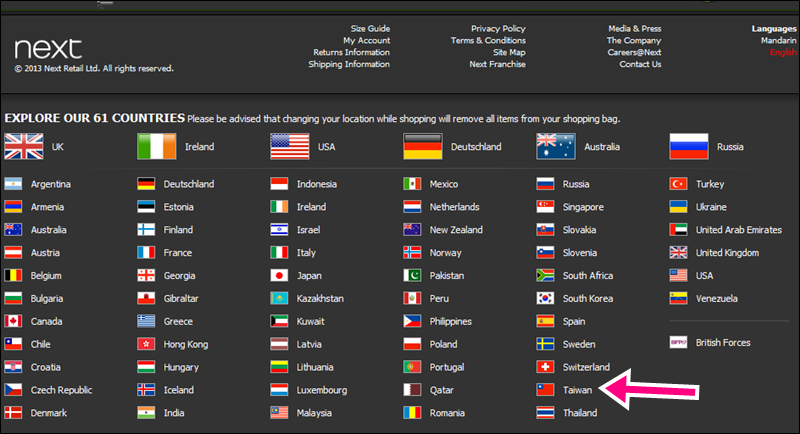Click the large Ireland flag in top row
800x434 pixels.
[x=157, y=146]
